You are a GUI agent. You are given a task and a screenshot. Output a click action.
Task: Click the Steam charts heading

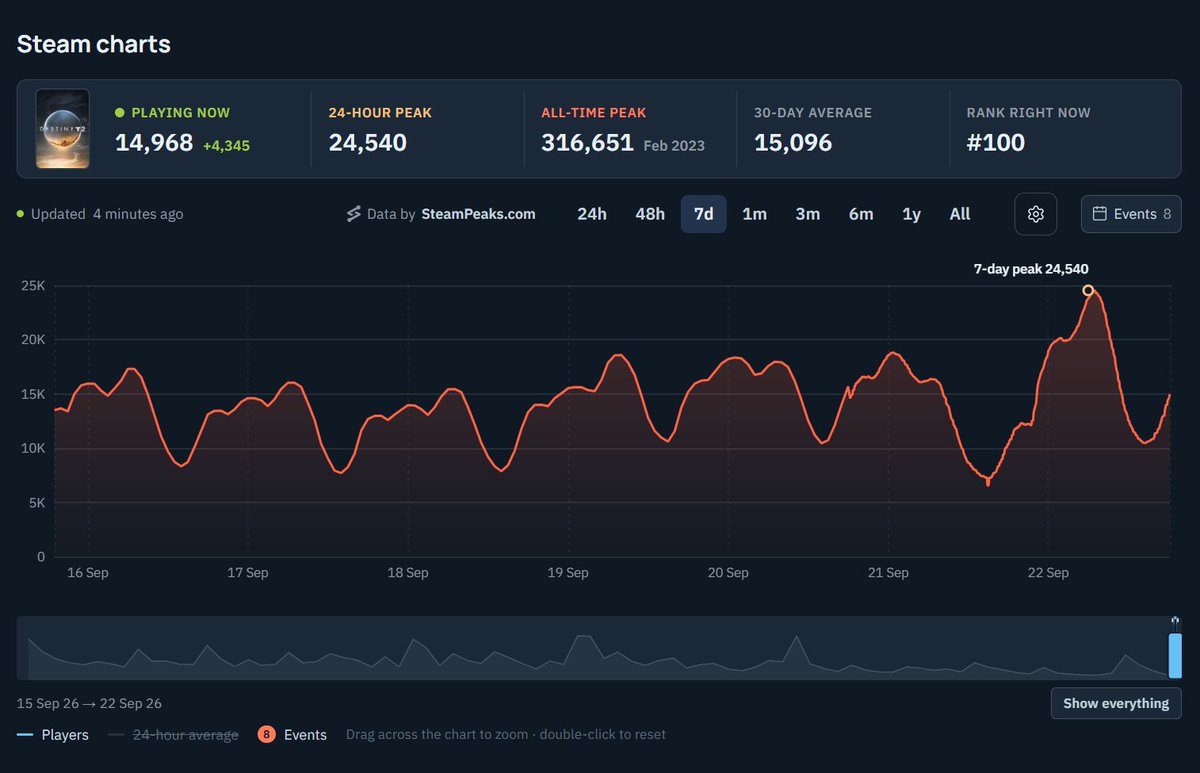(94, 44)
